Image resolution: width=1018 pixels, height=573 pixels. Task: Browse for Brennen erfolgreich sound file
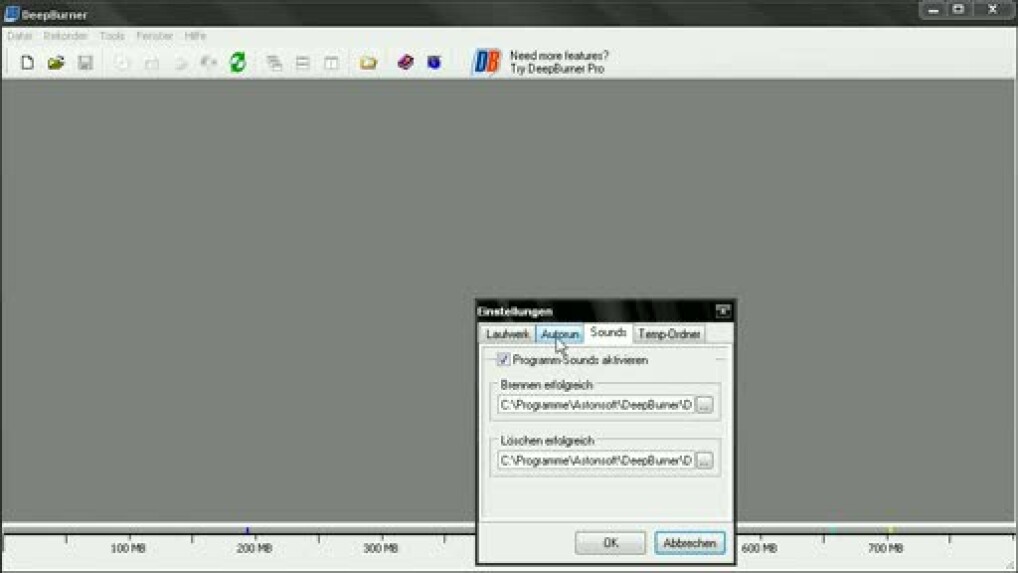coord(704,405)
